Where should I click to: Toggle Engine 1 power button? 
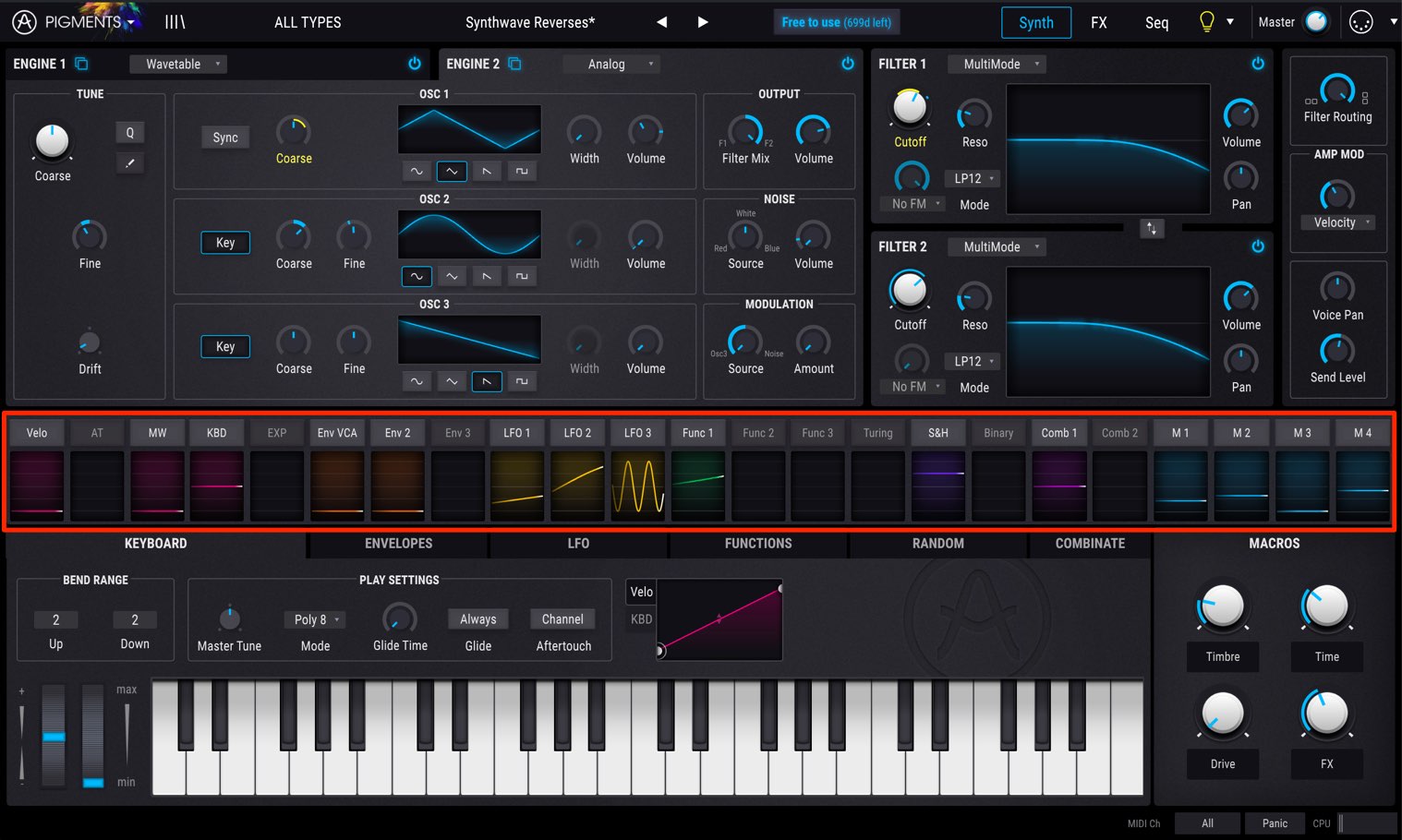click(x=415, y=64)
